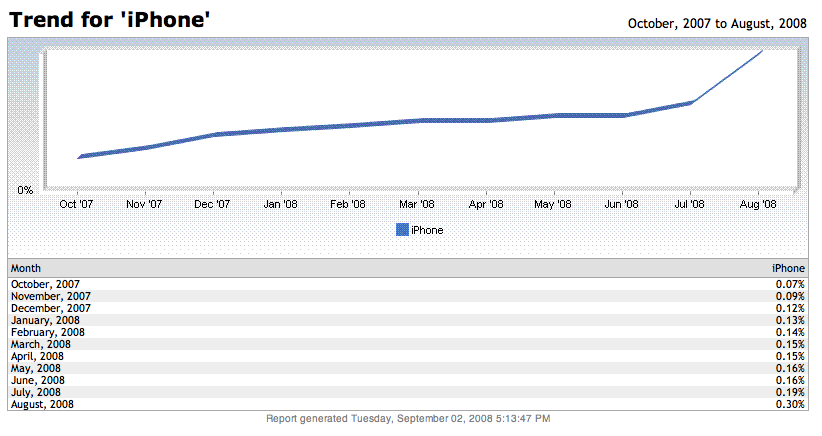The height and width of the screenshot is (436, 822).
Task: Select the iPhone legend label
Action: (x=427, y=230)
